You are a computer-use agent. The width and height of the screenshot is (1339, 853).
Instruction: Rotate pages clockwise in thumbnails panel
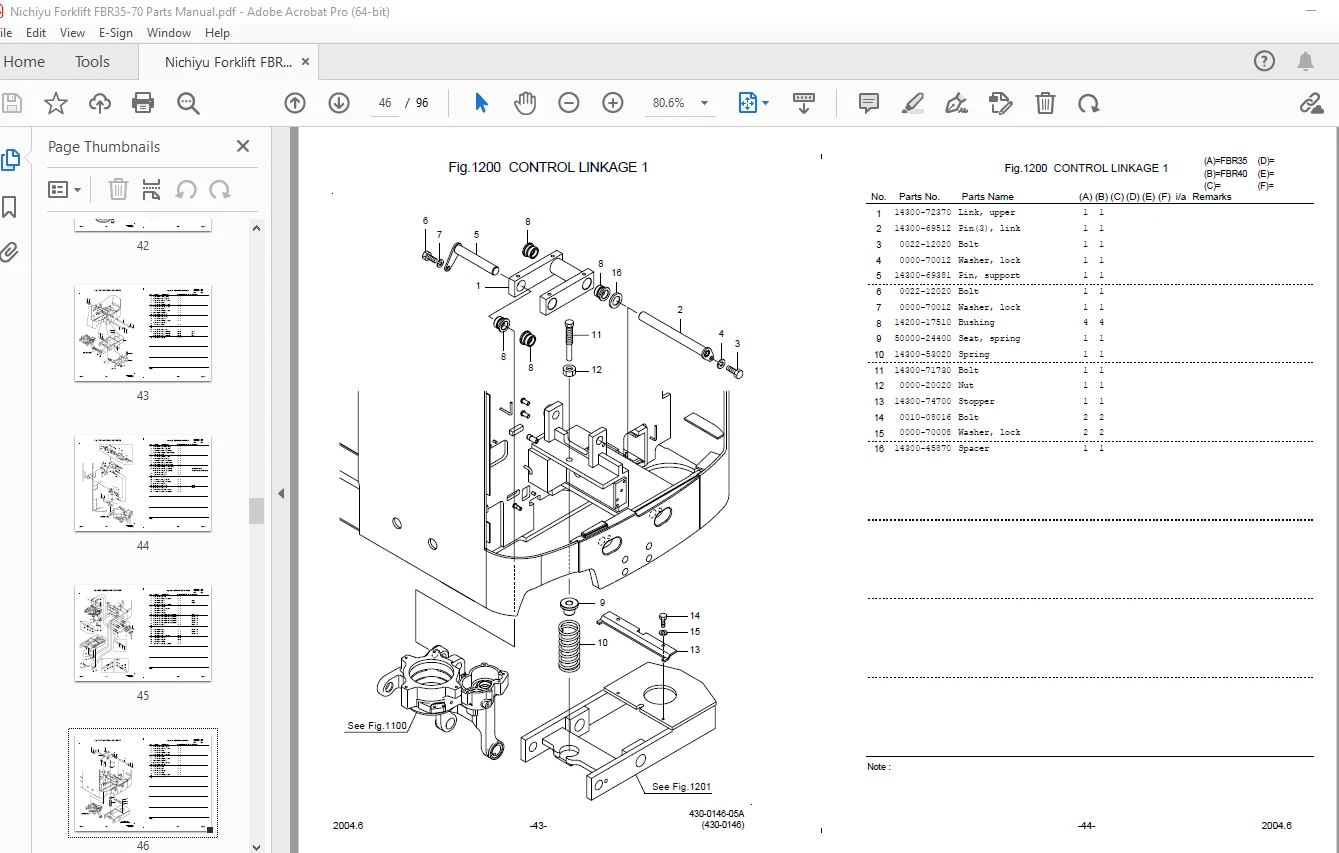(x=220, y=189)
